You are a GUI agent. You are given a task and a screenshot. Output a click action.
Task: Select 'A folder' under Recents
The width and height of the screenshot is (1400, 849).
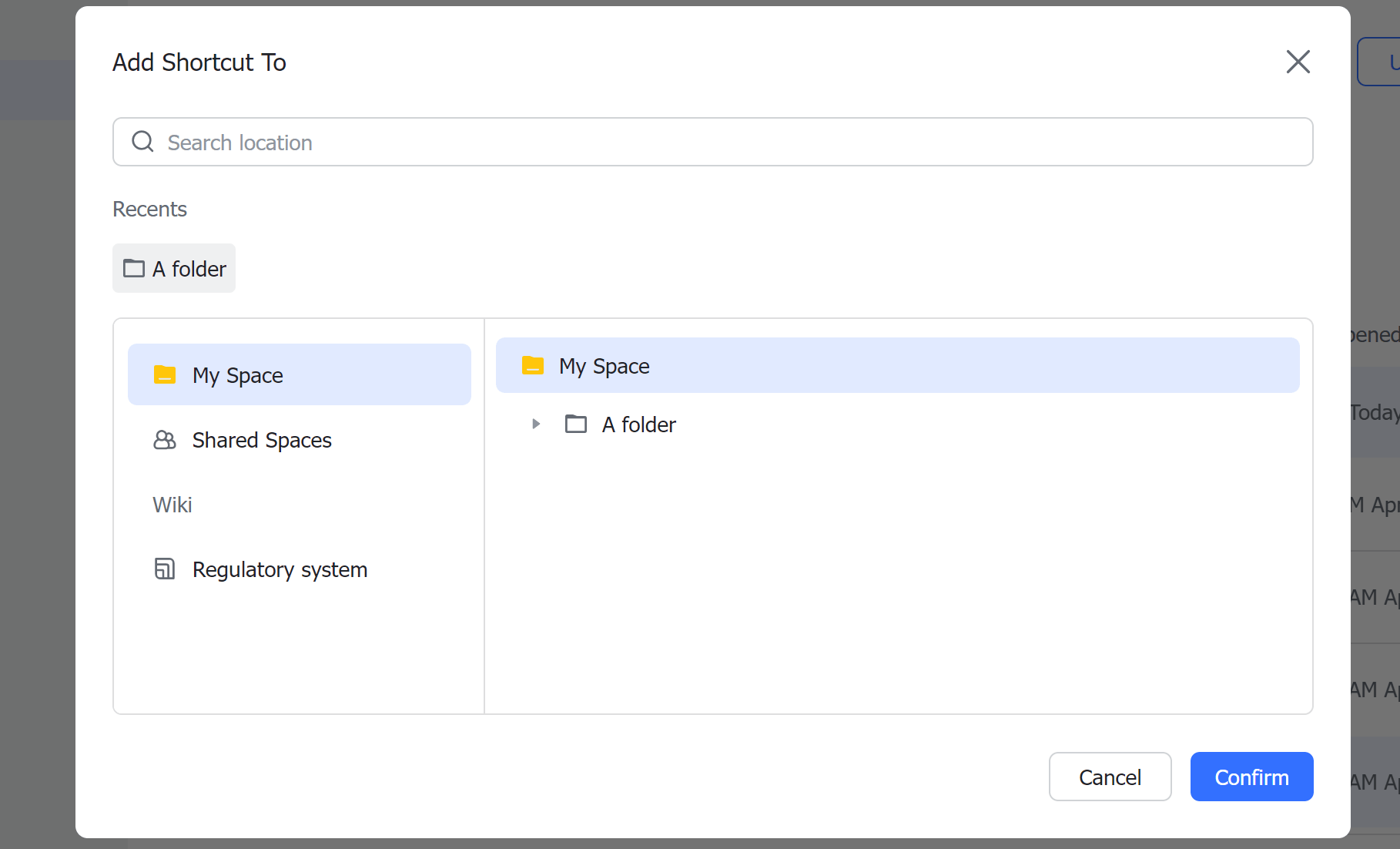(173, 268)
